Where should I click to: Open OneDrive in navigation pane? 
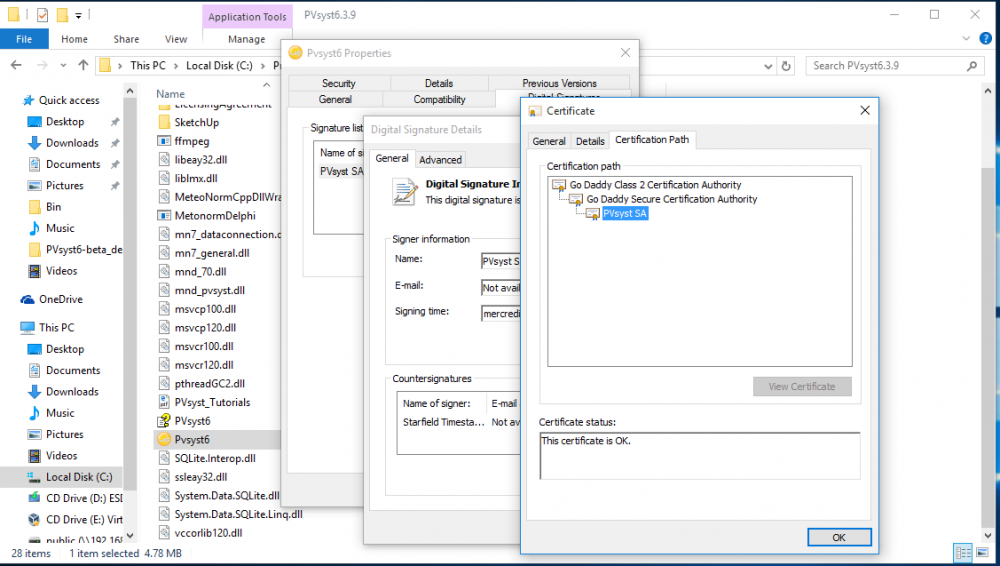[61, 299]
